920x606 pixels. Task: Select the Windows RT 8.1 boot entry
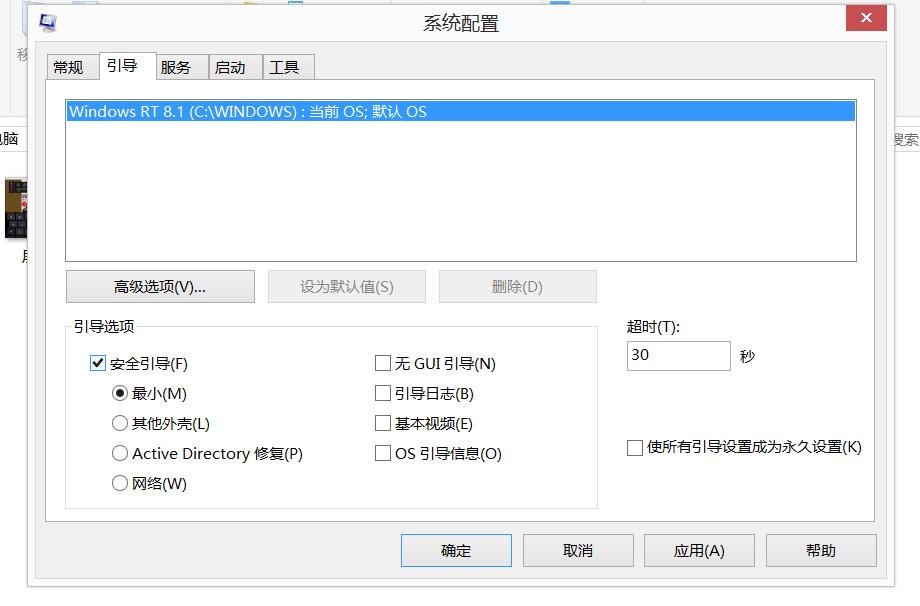pyautogui.click(x=461, y=111)
